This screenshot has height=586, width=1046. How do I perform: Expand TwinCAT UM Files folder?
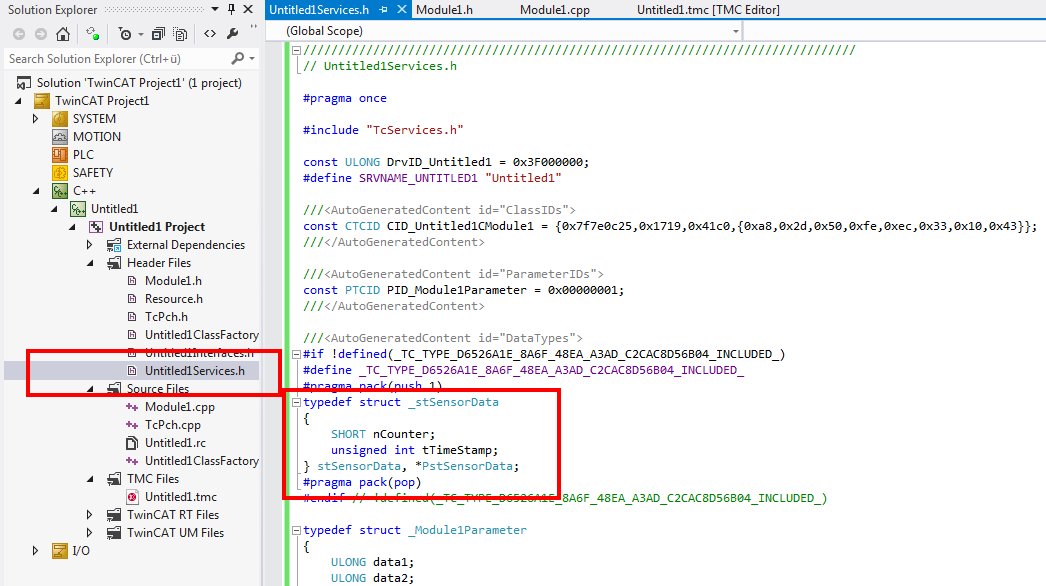[89, 533]
